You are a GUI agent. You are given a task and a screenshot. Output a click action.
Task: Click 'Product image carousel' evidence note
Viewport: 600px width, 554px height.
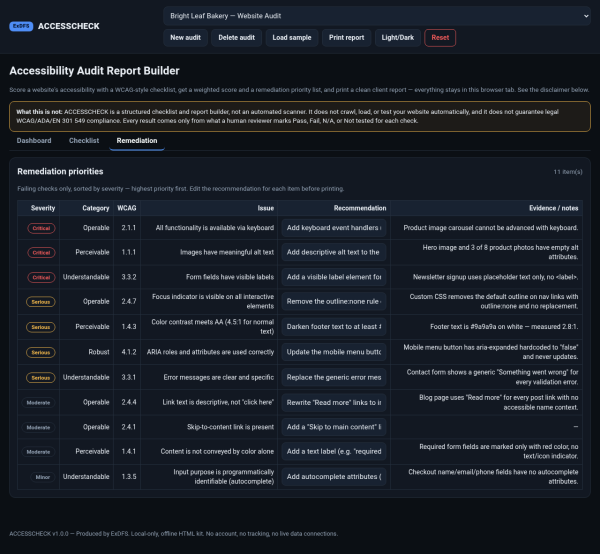491,228
